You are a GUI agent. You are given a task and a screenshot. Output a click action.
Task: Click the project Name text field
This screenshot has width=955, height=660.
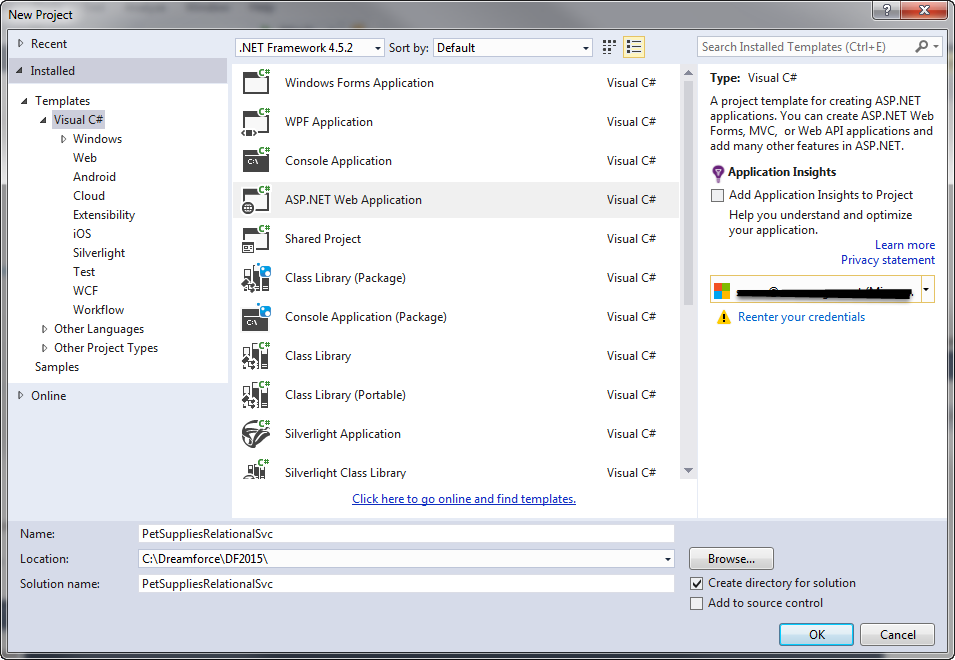(405, 534)
